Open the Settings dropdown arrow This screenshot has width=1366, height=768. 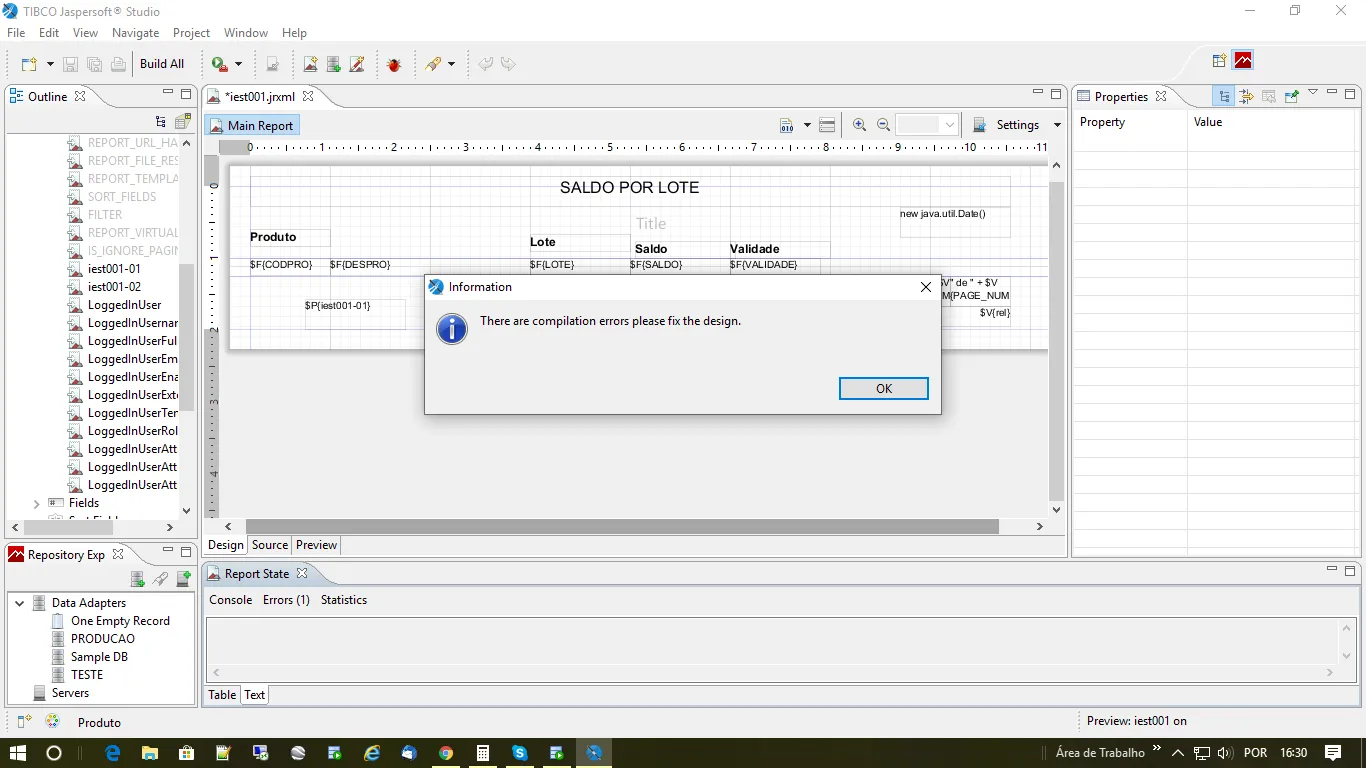(x=1057, y=125)
